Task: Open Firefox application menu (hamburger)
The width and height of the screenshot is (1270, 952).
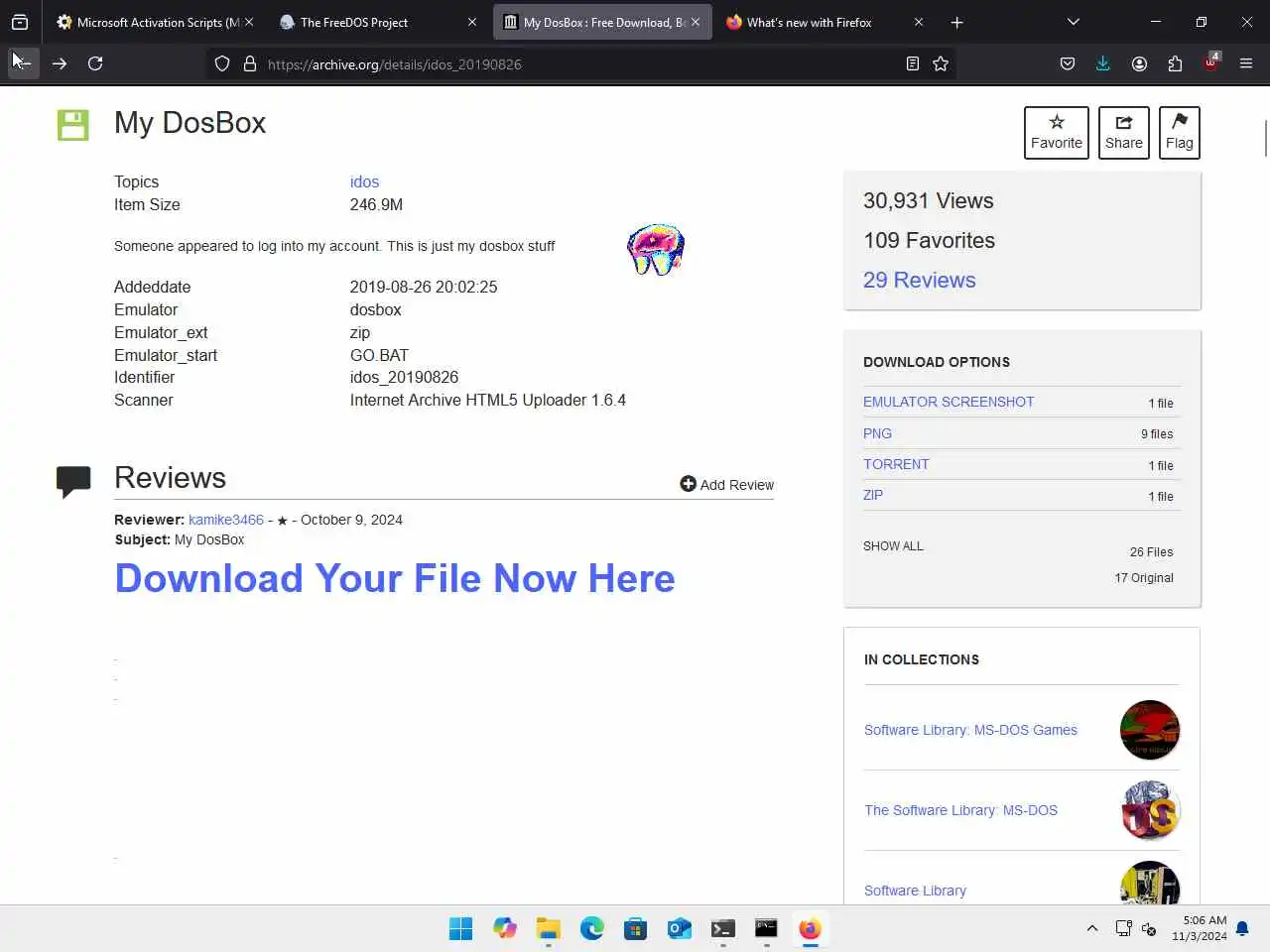Action: [x=1246, y=63]
